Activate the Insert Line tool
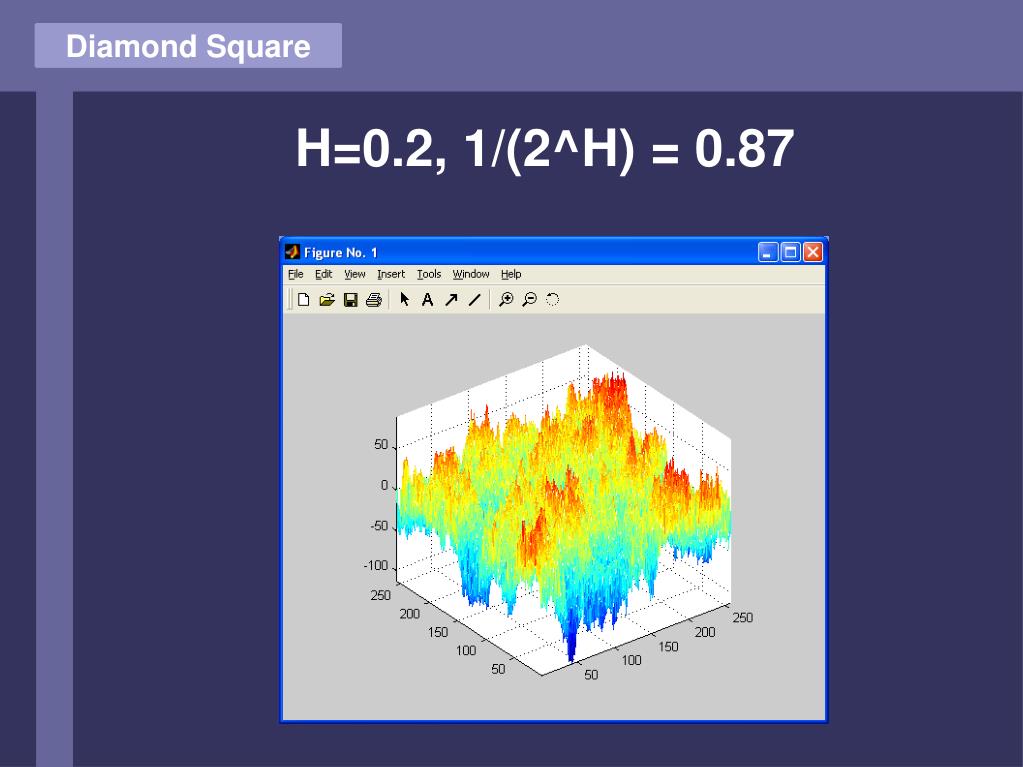 (474, 299)
